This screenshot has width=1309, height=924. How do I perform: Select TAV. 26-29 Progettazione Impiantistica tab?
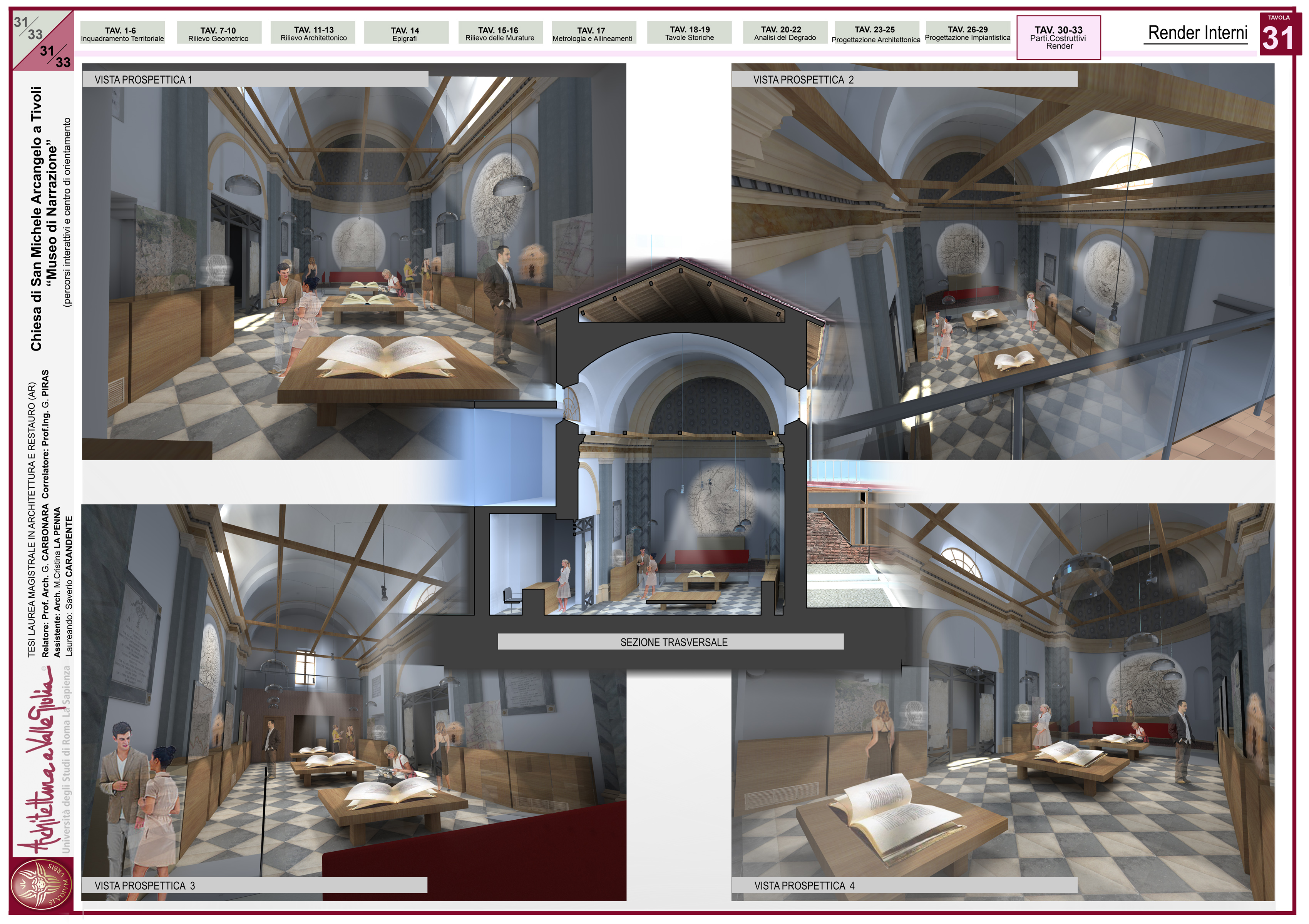point(968,32)
